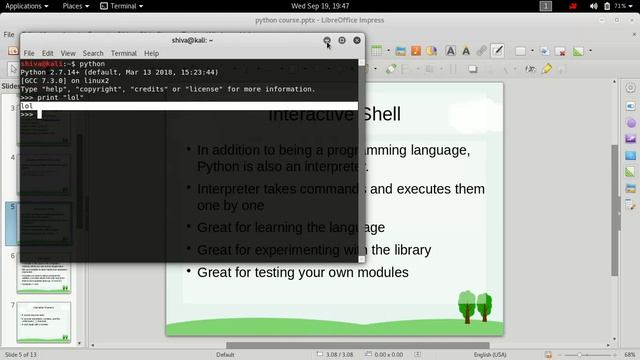Open the terminal's Search menu
The width and height of the screenshot is (640, 360).
tap(93, 53)
